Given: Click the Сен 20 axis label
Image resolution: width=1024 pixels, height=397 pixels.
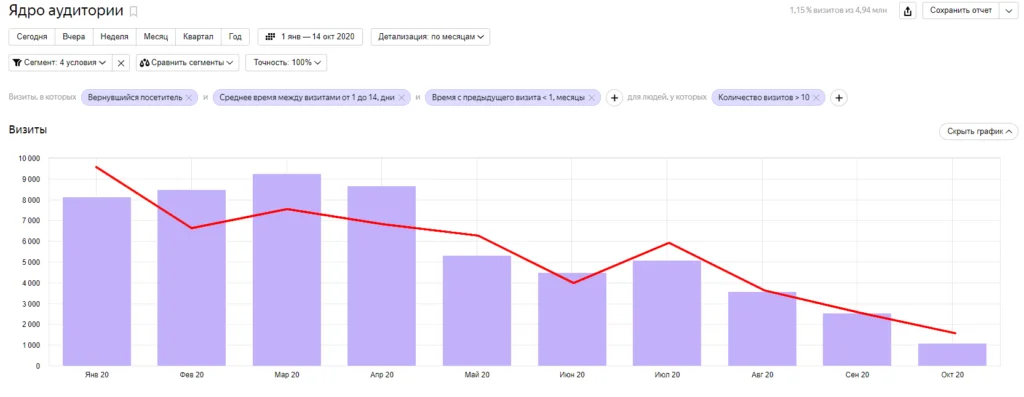Looking at the screenshot, I should pyautogui.click(x=857, y=375).
